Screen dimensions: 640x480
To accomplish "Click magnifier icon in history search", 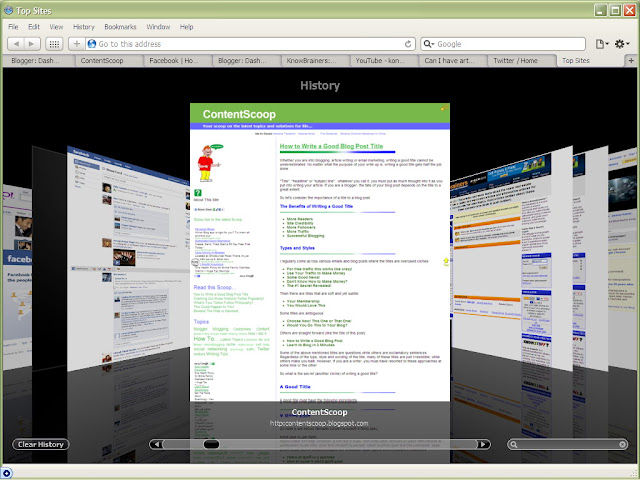I will tap(514, 444).
